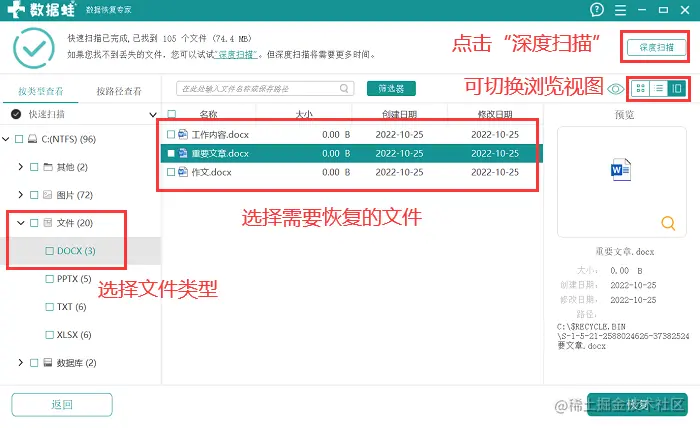Click the search magnifier in search box
Viewport: 700px width, 428px height.
[344, 88]
